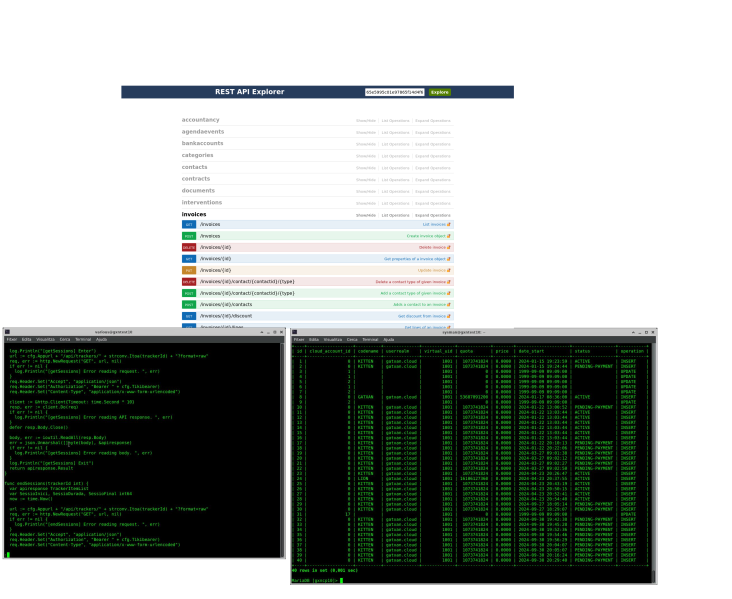Open Visualitza menu in right terminal
The width and height of the screenshot is (732, 599).
(333, 339)
